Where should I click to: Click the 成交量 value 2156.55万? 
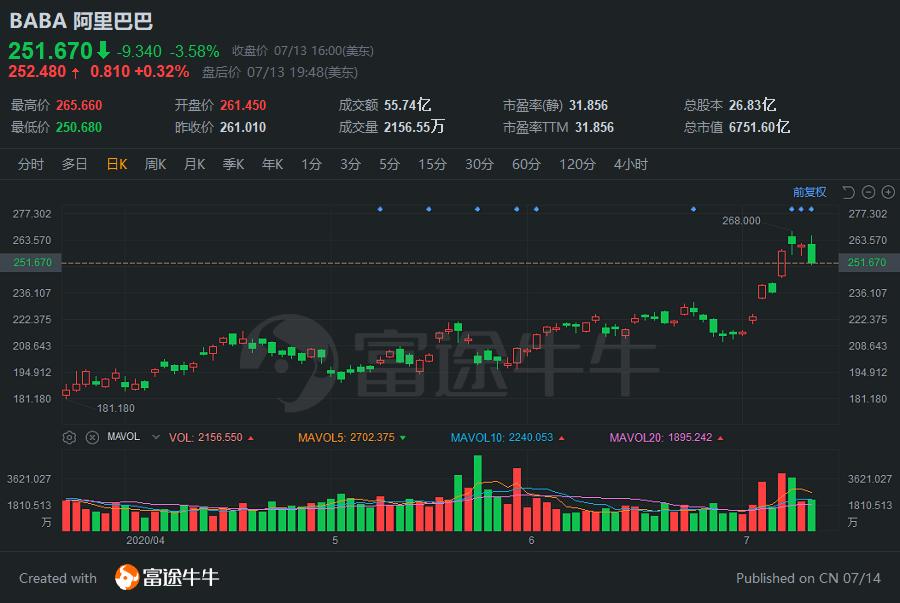(x=414, y=127)
